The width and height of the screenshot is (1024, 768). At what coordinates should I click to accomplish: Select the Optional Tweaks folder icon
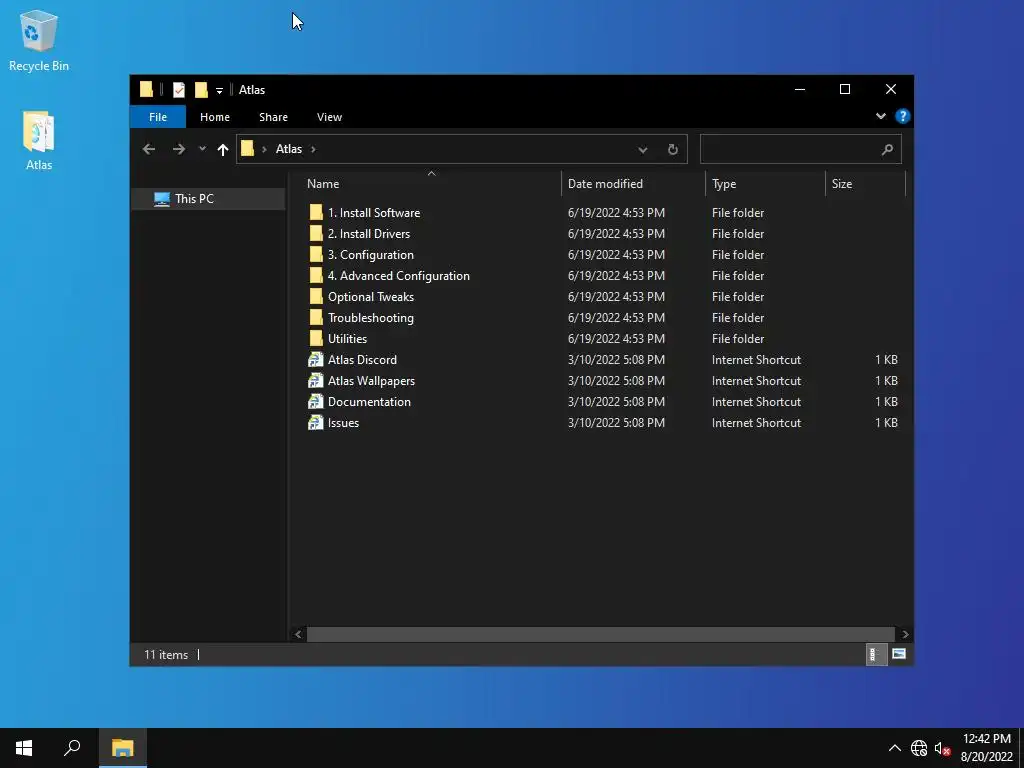[x=316, y=296]
